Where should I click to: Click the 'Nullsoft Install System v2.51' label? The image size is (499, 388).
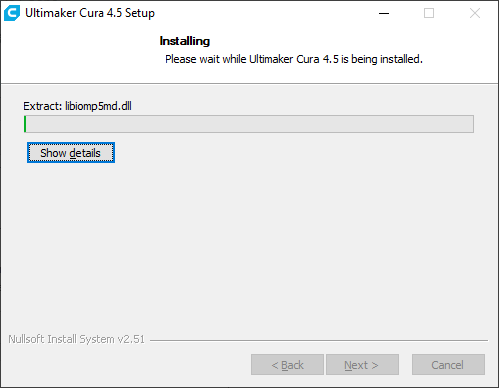[77, 339]
